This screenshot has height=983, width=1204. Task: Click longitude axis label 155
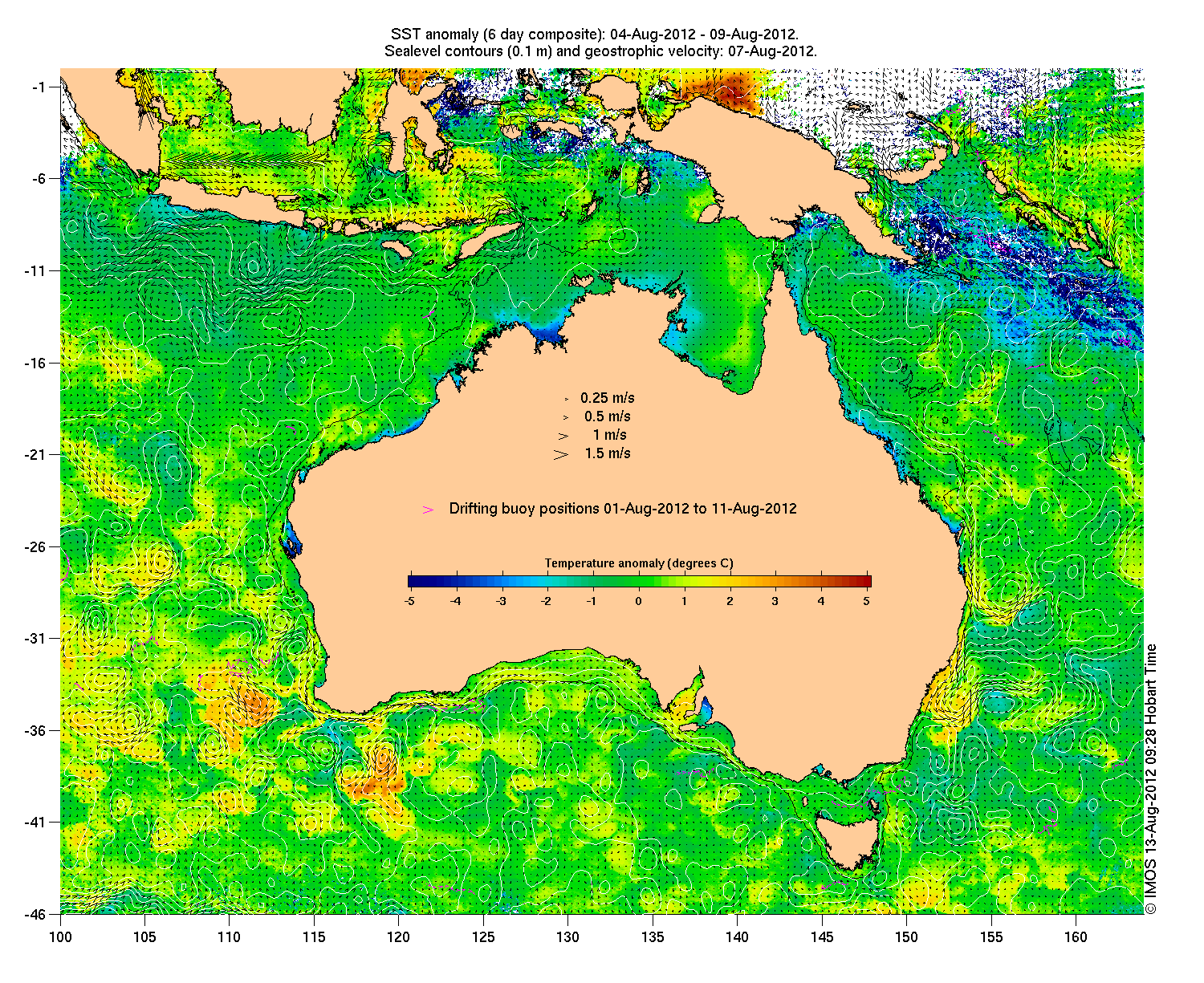(x=990, y=937)
